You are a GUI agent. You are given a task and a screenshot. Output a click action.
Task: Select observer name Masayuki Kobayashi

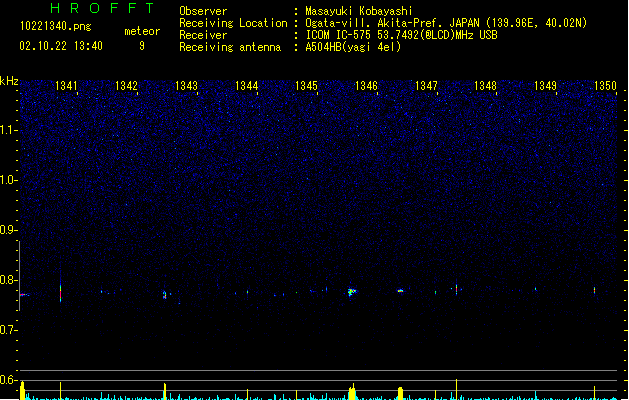click(x=359, y=11)
